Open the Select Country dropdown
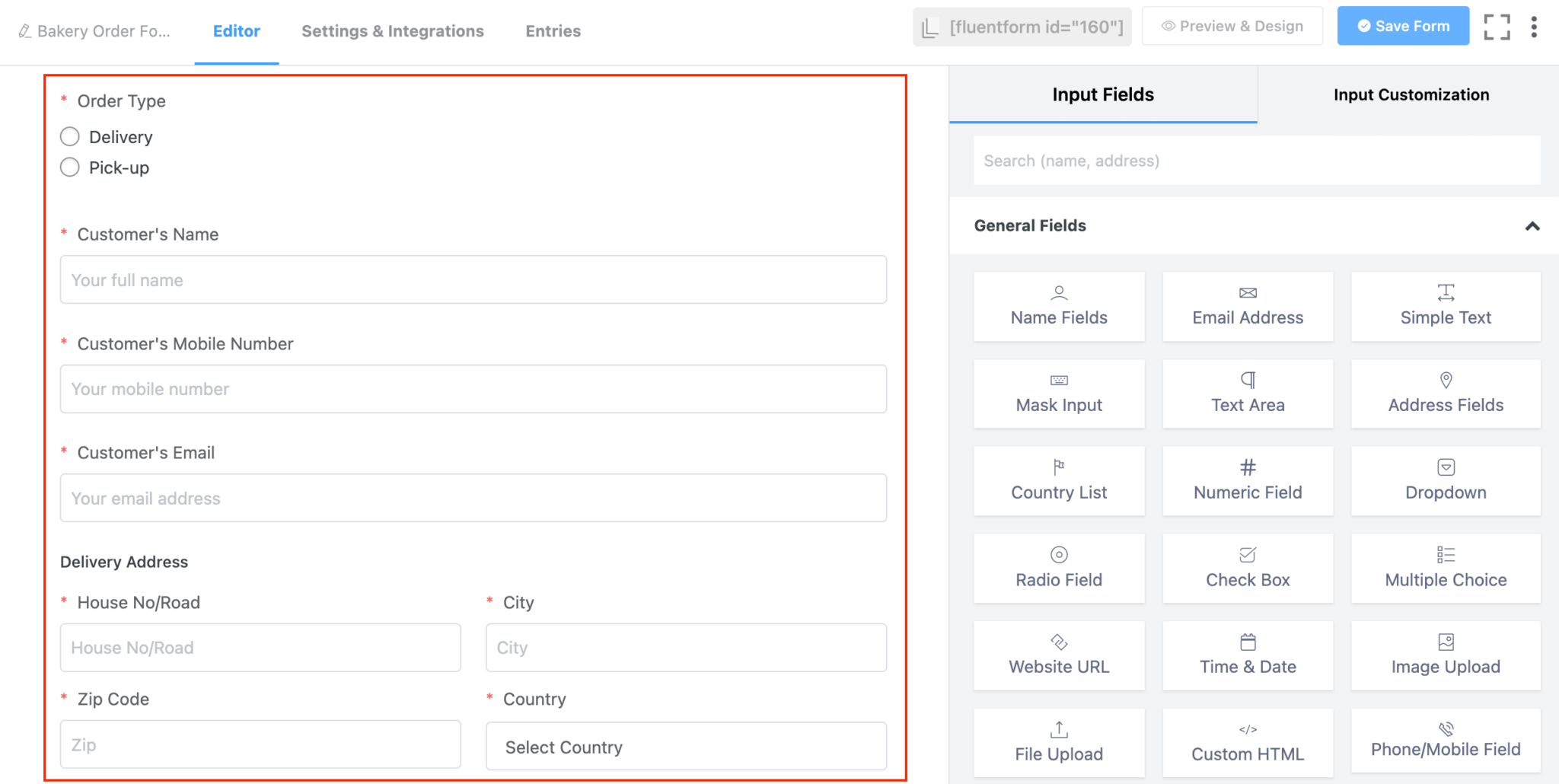1559x784 pixels. [x=684, y=747]
